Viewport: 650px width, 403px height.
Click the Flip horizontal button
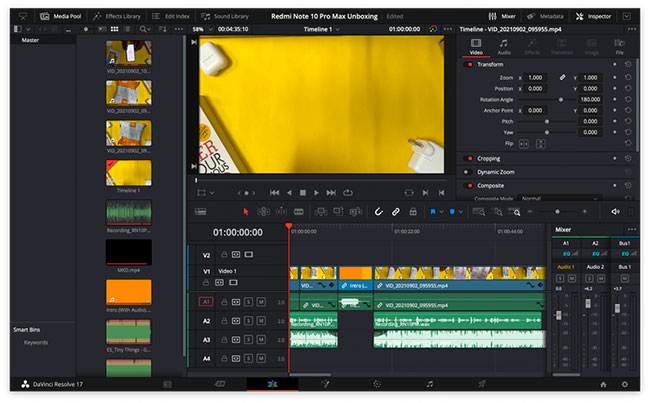(x=524, y=144)
